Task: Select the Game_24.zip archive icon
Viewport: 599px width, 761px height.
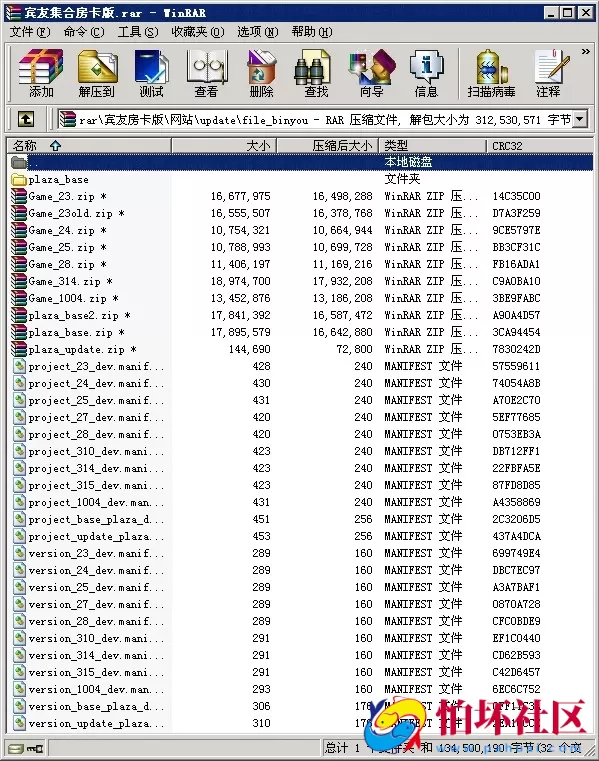Action: pos(18,231)
